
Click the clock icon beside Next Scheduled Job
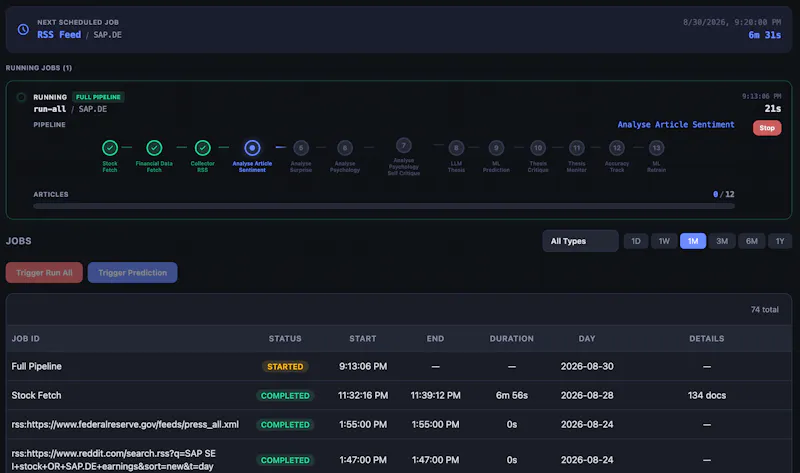point(23,30)
